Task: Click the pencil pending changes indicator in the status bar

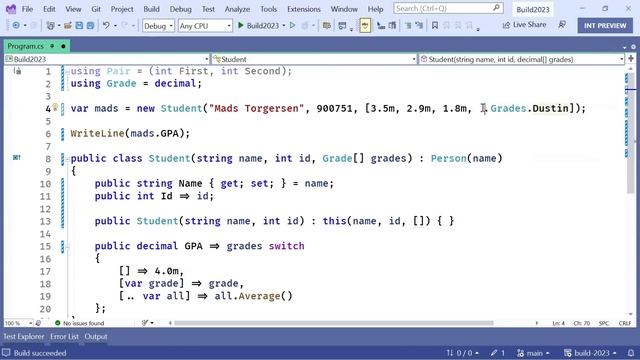Action: tap(498, 353)
